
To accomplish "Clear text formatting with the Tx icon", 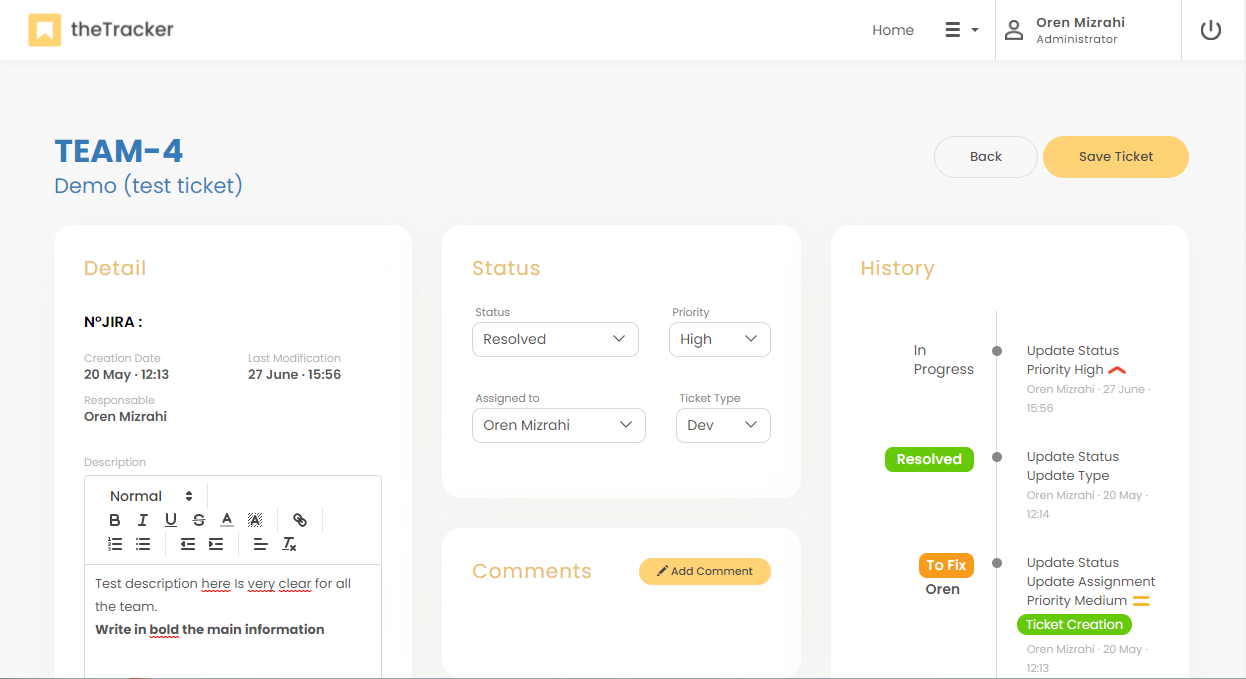I will [289, 544].
